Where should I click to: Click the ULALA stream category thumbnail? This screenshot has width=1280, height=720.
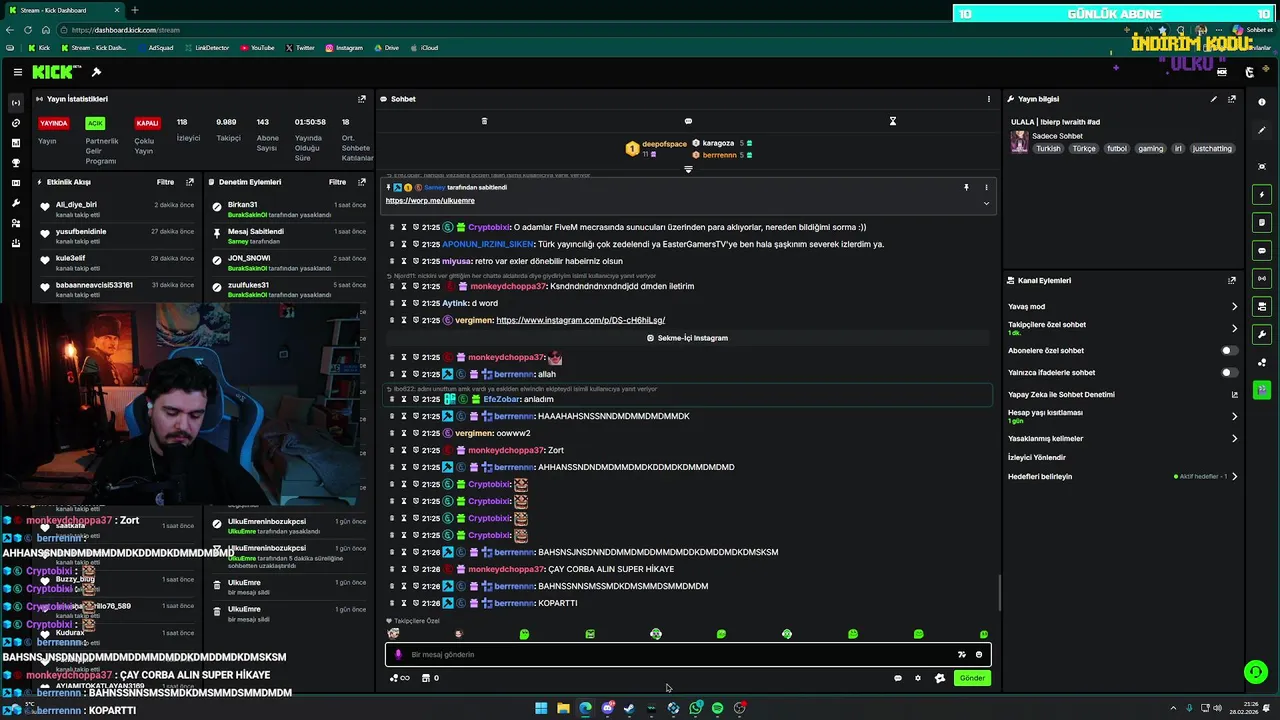pyautogui.click(x=1019, y=142)
